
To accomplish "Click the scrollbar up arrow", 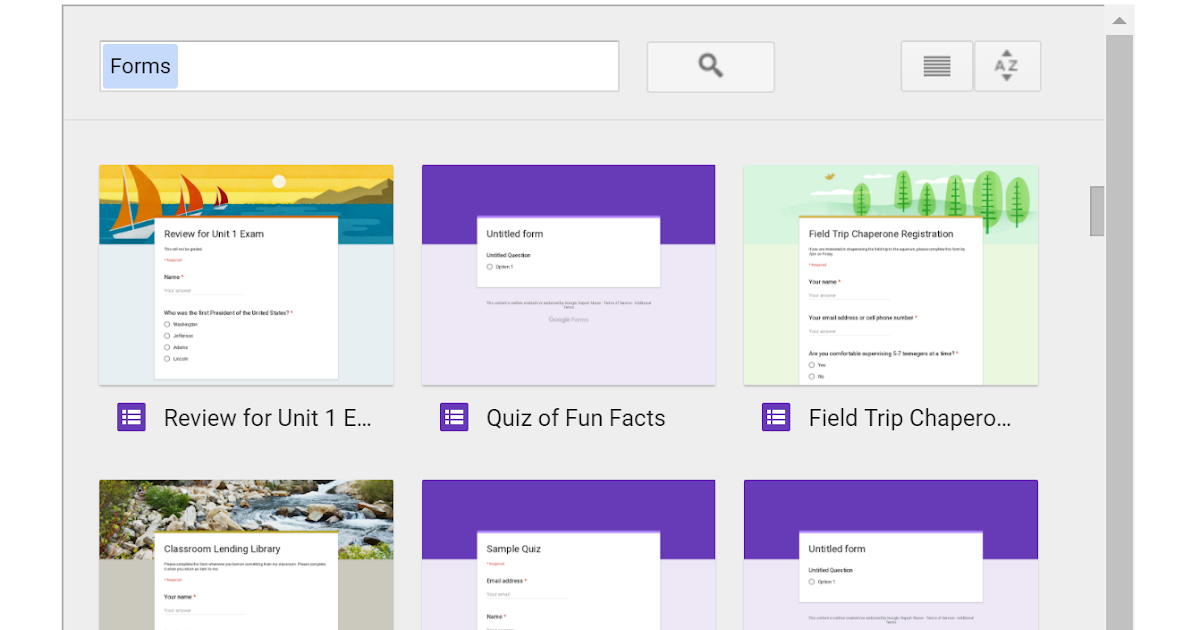I will (x=1119, y=20).
